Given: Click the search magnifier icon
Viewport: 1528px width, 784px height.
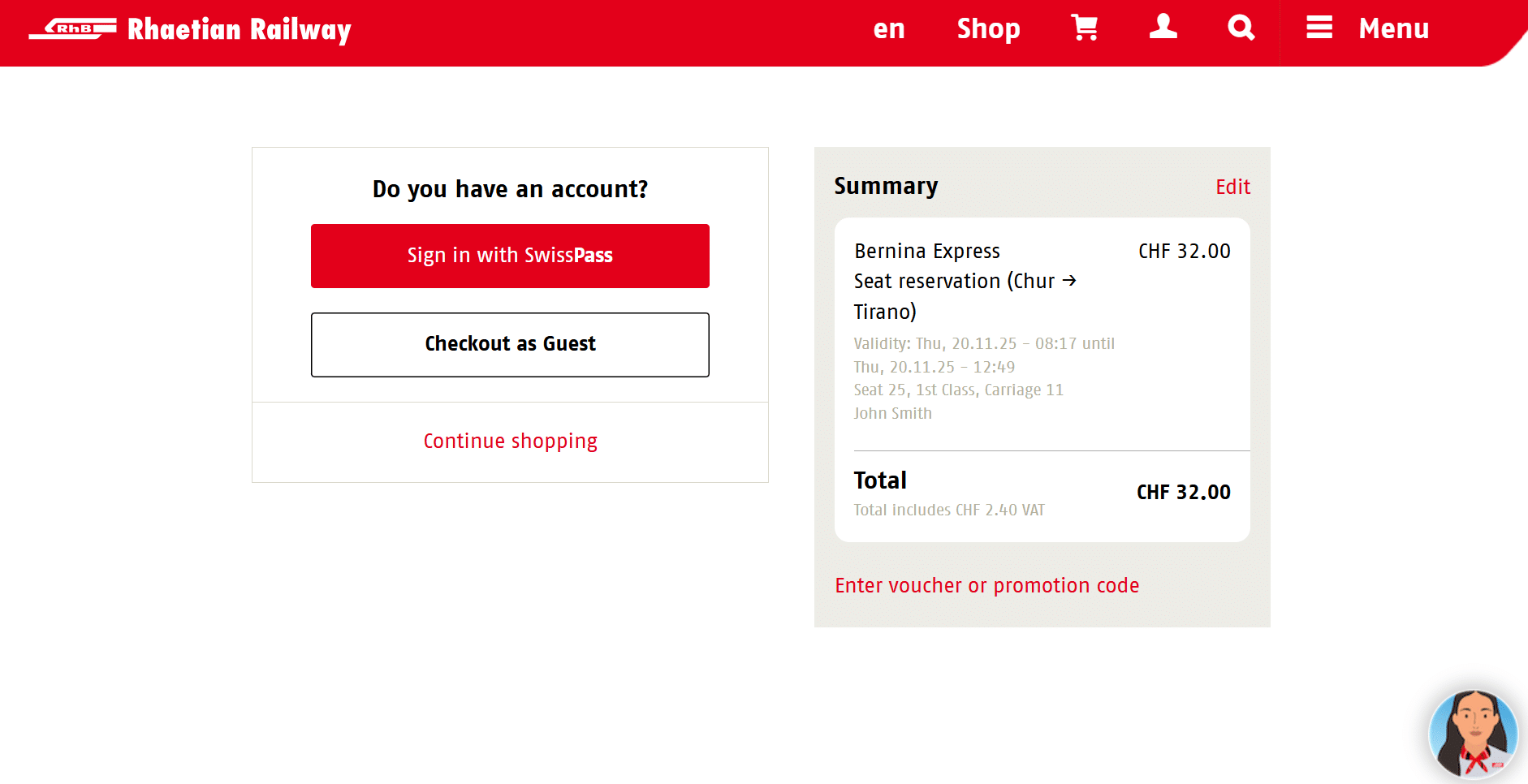Looking at the screenshot, I should 1241,28.
